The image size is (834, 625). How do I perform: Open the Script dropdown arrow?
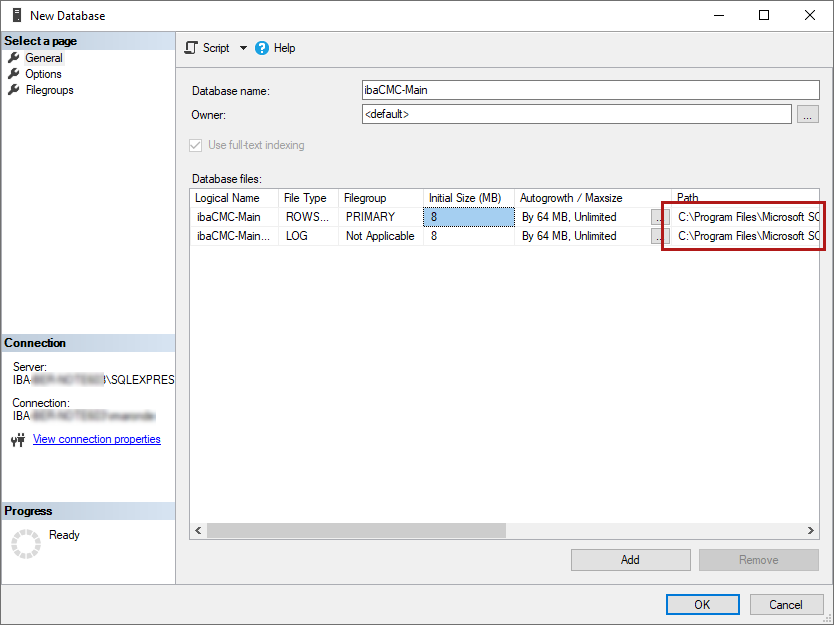pyautogui.click(x=243, y=48)
